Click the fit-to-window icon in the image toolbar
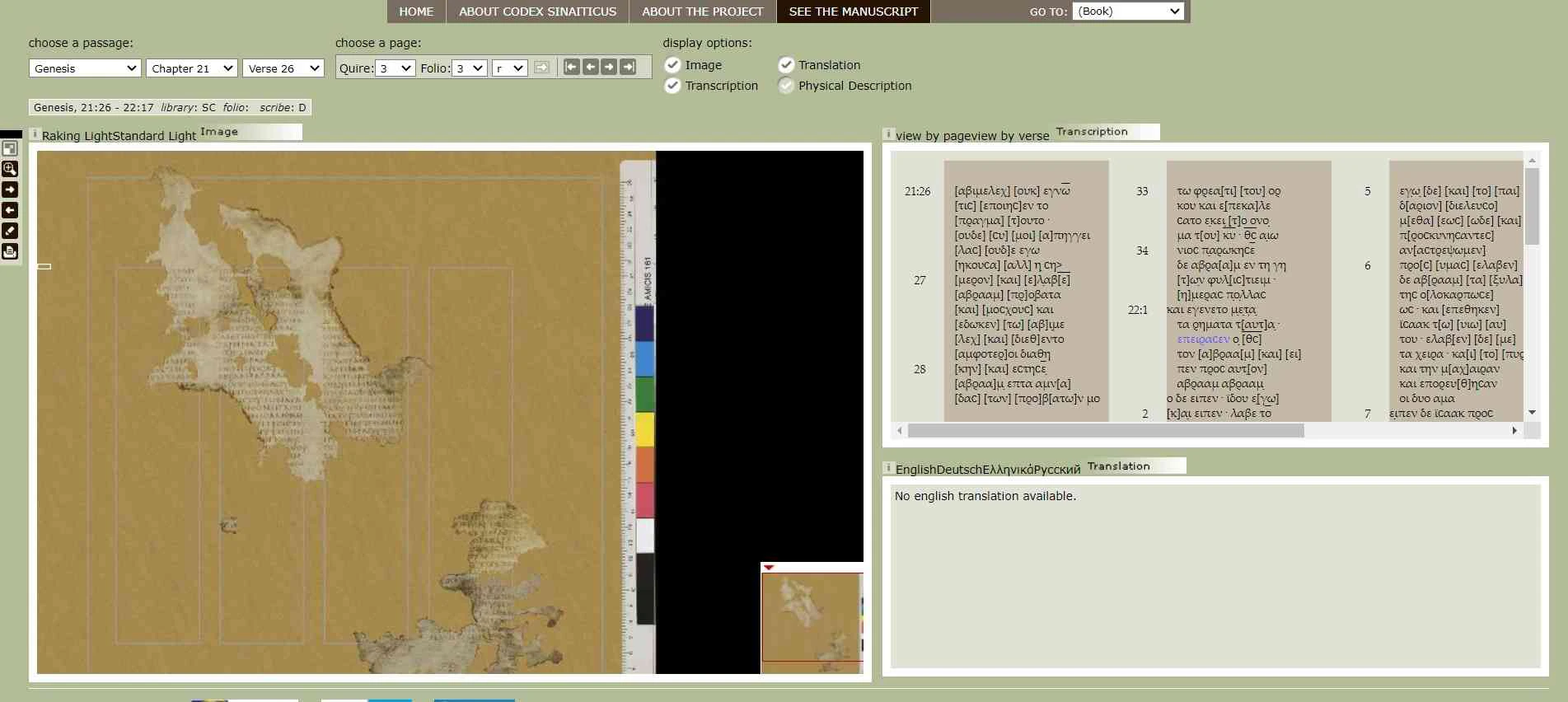1568x702 pixels. [x=10, y=148]
